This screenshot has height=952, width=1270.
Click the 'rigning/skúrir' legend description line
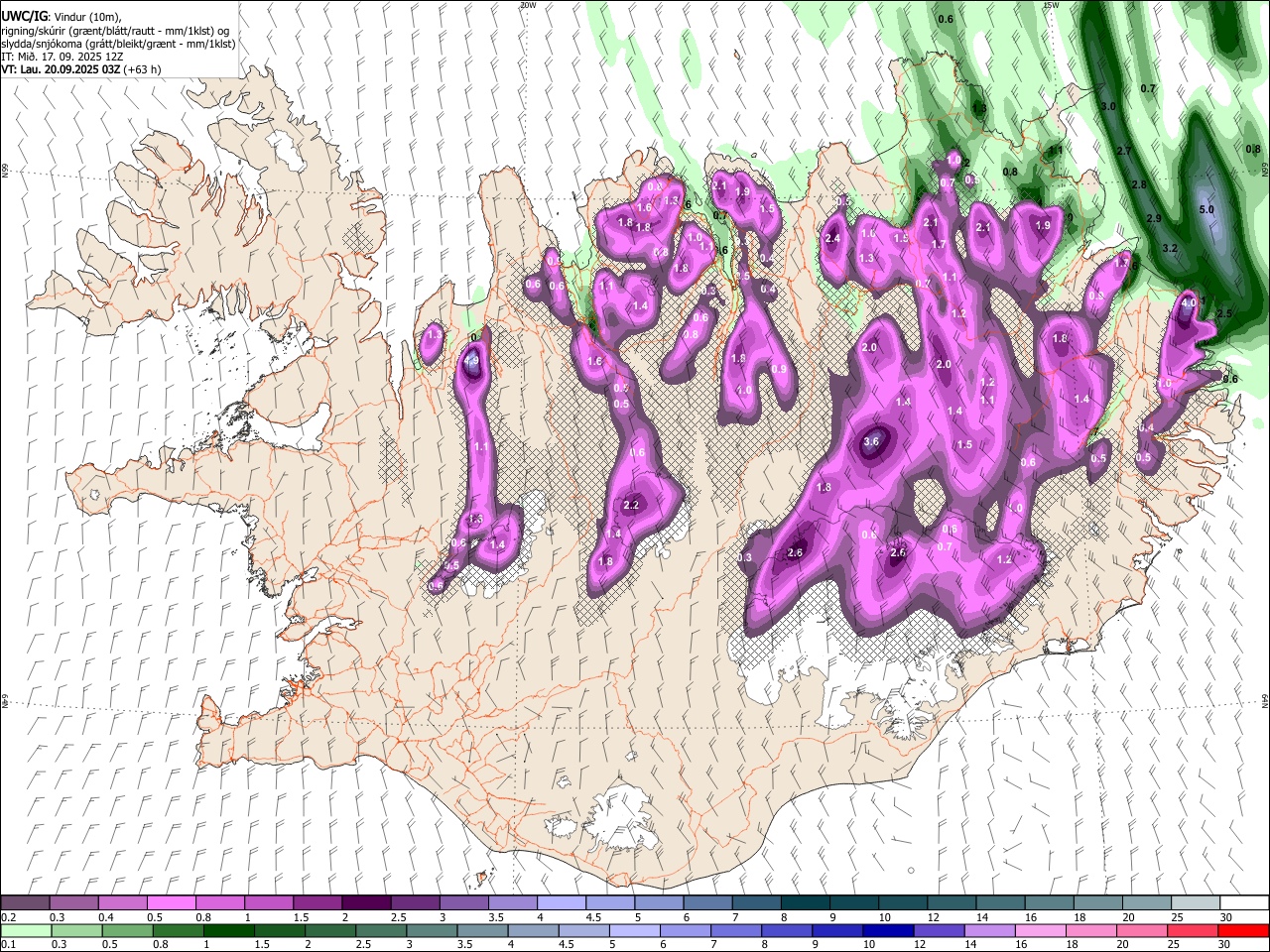pyautogui.click(x=116, y=31)
